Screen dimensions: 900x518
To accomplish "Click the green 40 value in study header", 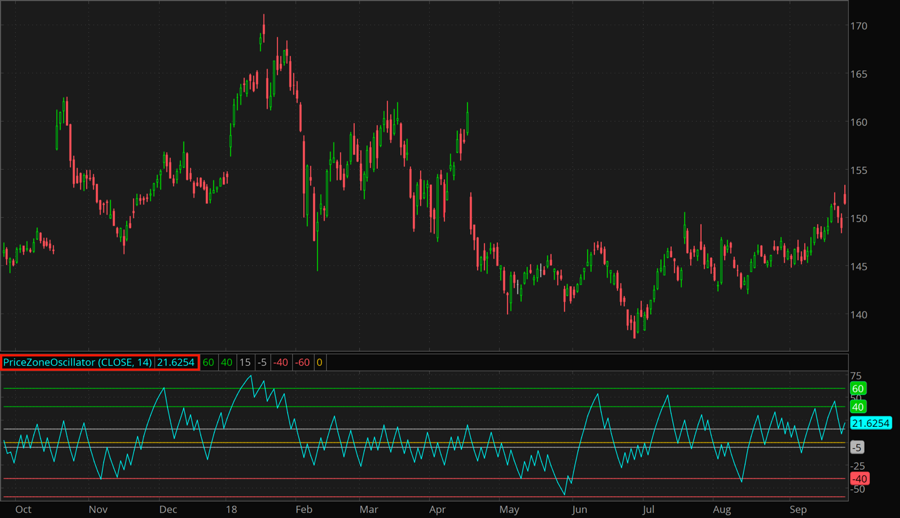I will coord(227,362).
